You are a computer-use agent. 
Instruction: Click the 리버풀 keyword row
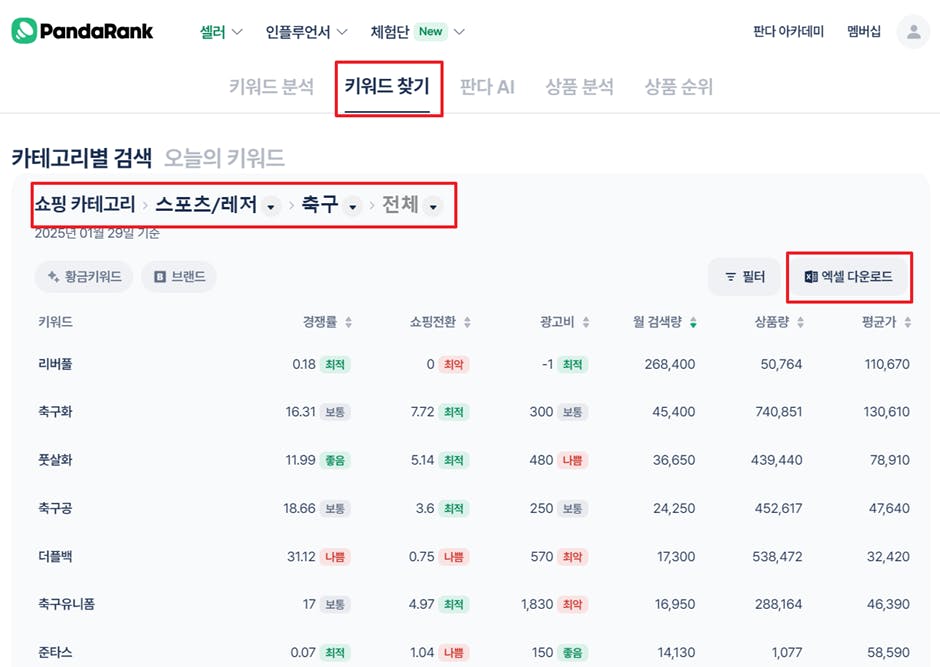tap(55, 364)
